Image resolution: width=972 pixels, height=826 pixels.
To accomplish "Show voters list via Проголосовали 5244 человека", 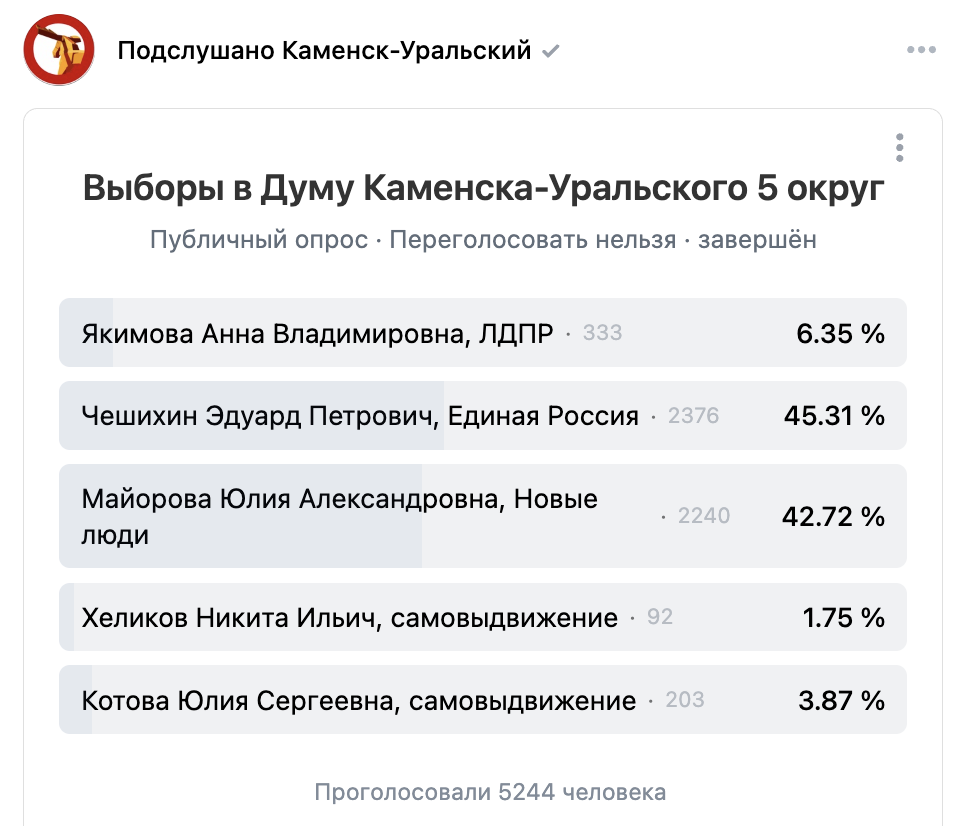I will (x=490, y=792).
